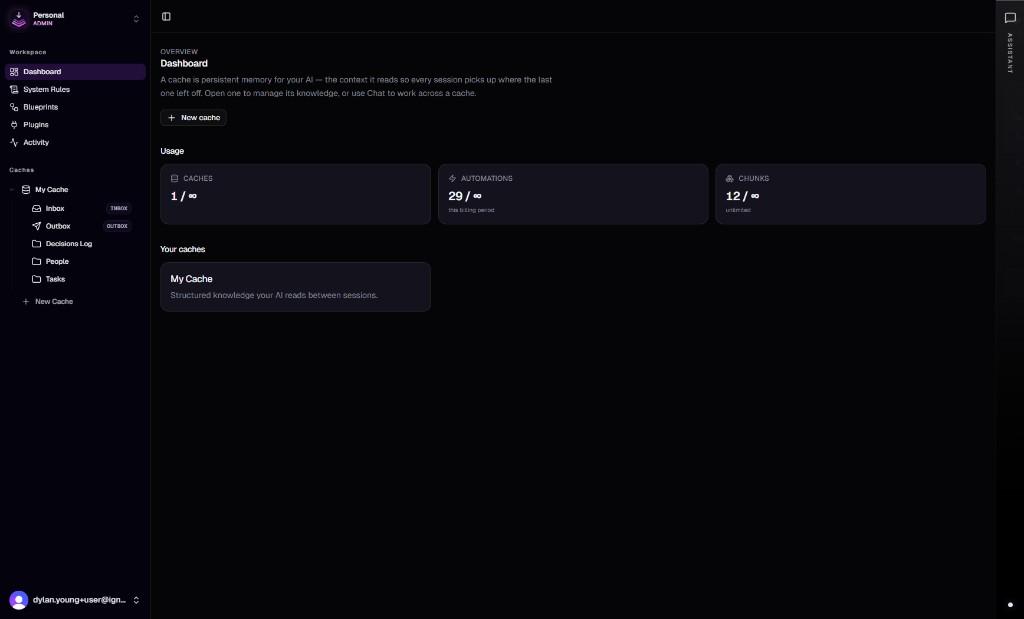Click the TIMBOX badge next to Inbox
Viewport: 1024px width, 619px height.
tap(118, 208)
